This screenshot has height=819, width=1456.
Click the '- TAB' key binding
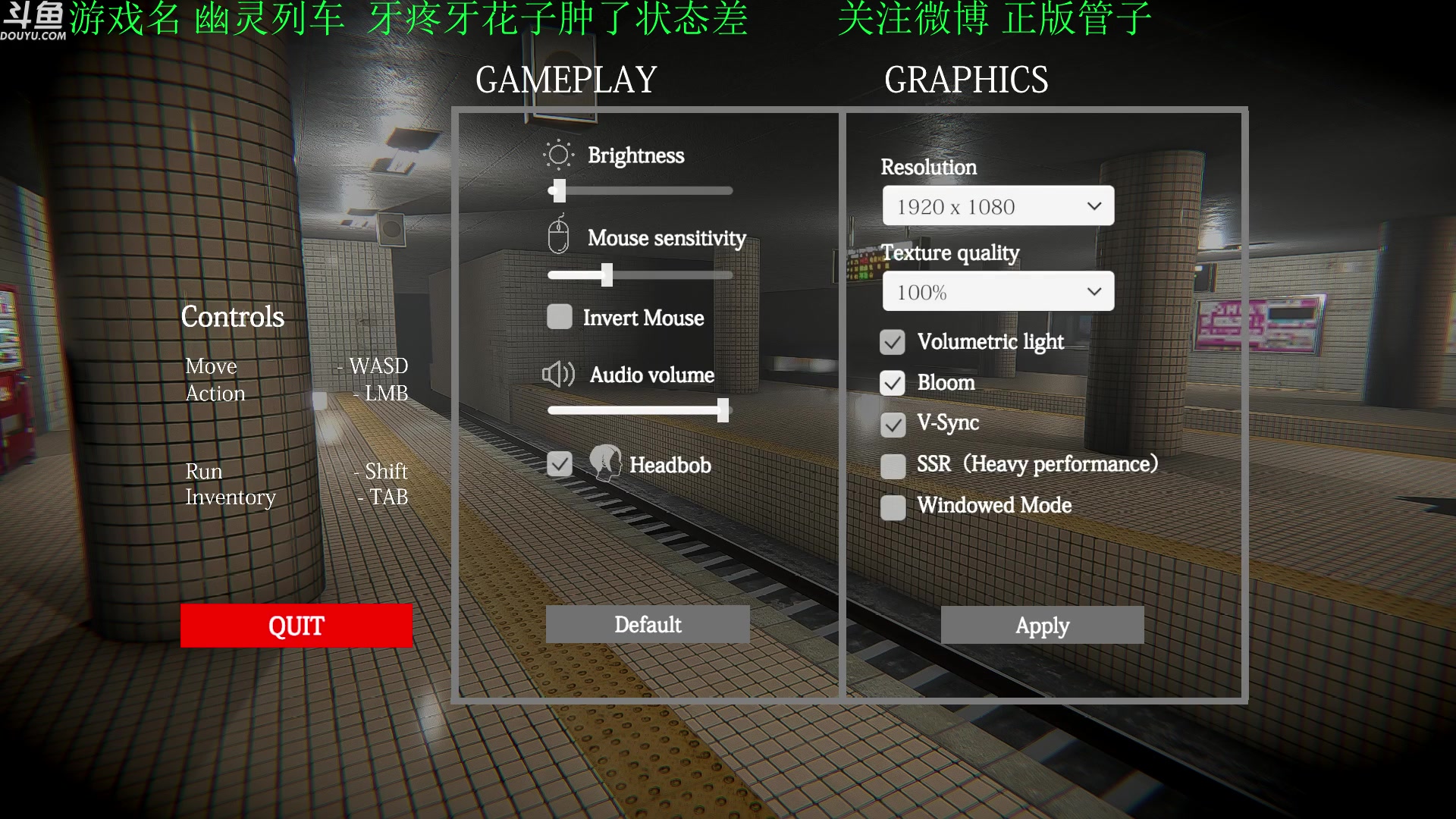(383, 497)
